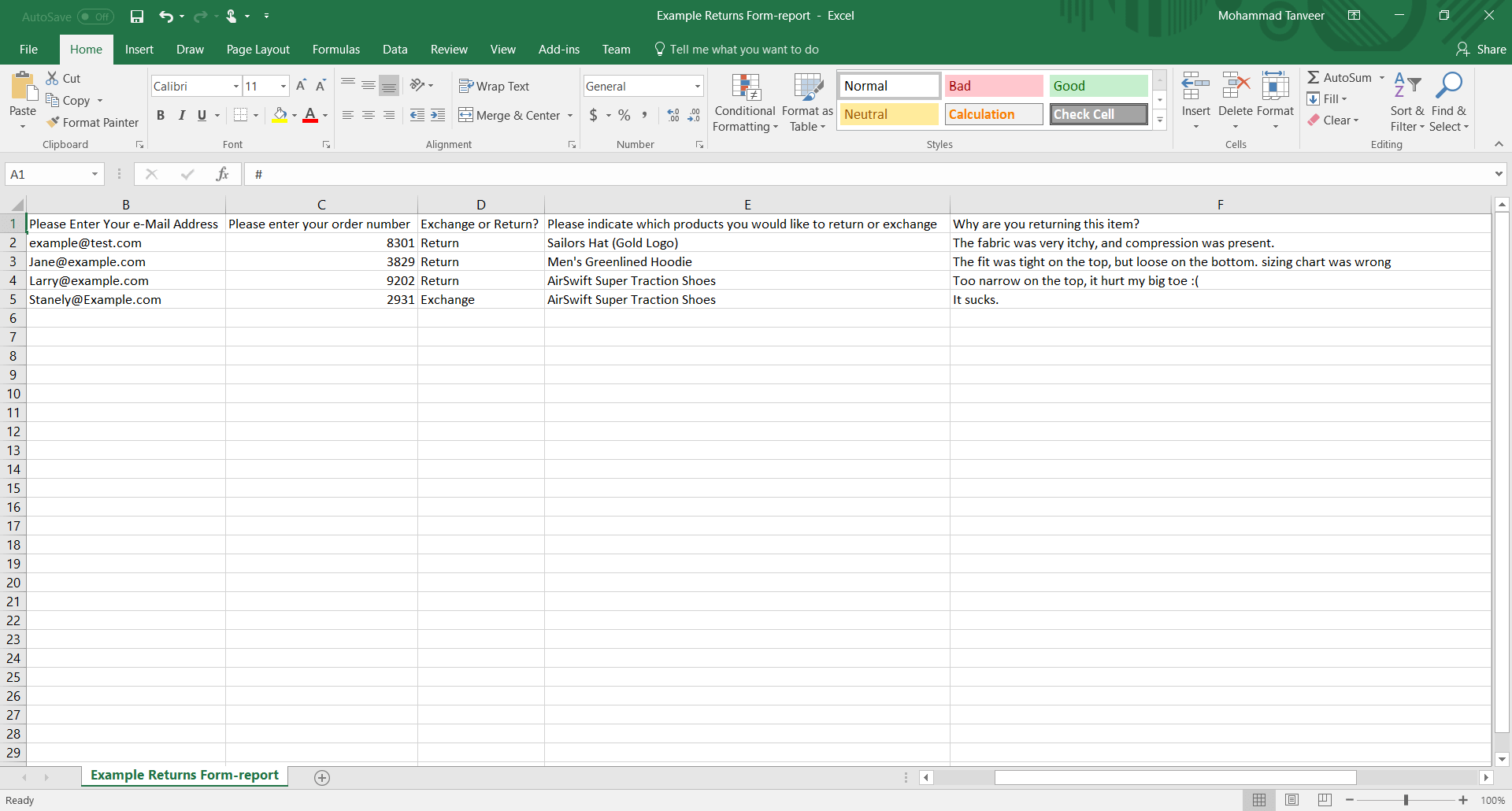Toggle Bold formatting
This screenshot has width=1512, height=811.
point(161,115)
